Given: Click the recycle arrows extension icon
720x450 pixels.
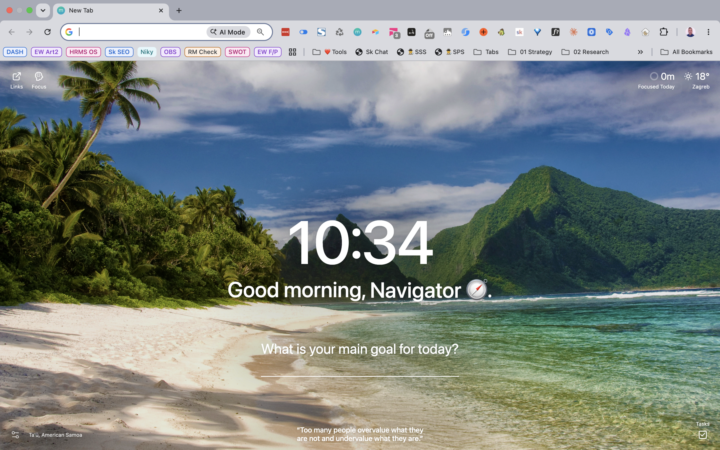Looking at the screenshot, I should click(x=339, y=32).
